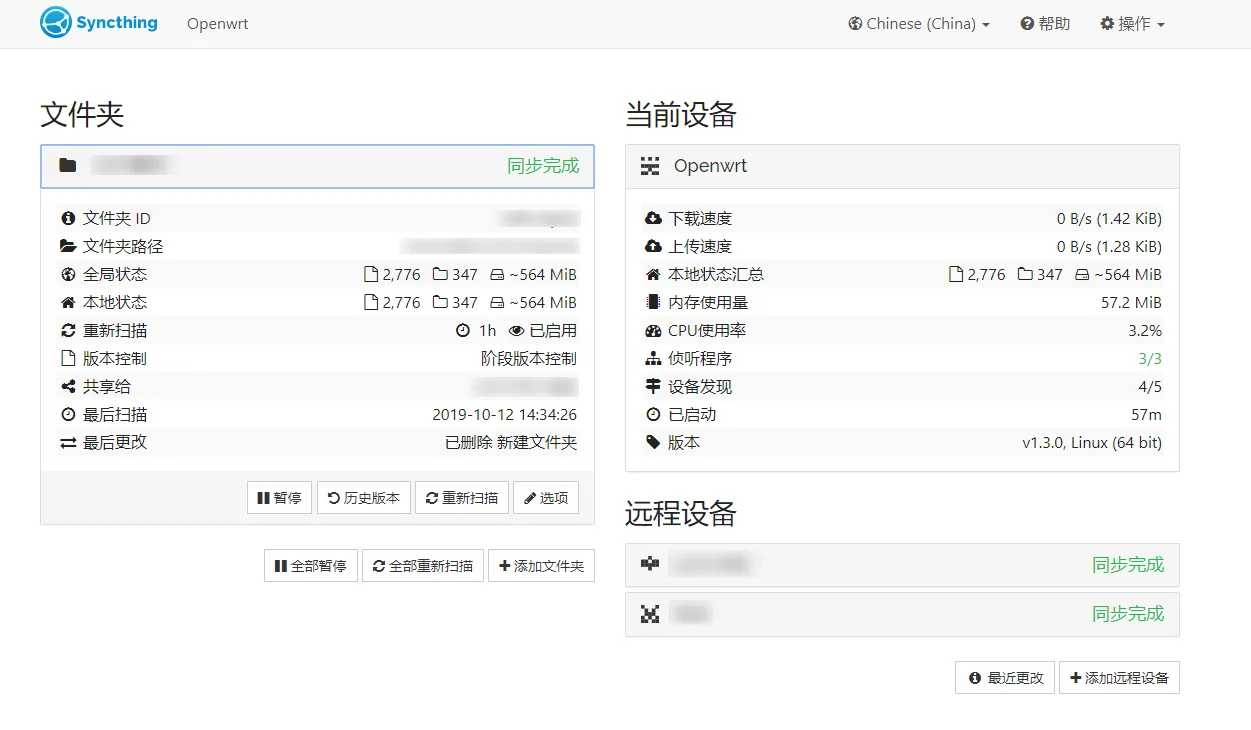
Task: Click the folder icon in the folder header
Action: click(x=67, y=166)
